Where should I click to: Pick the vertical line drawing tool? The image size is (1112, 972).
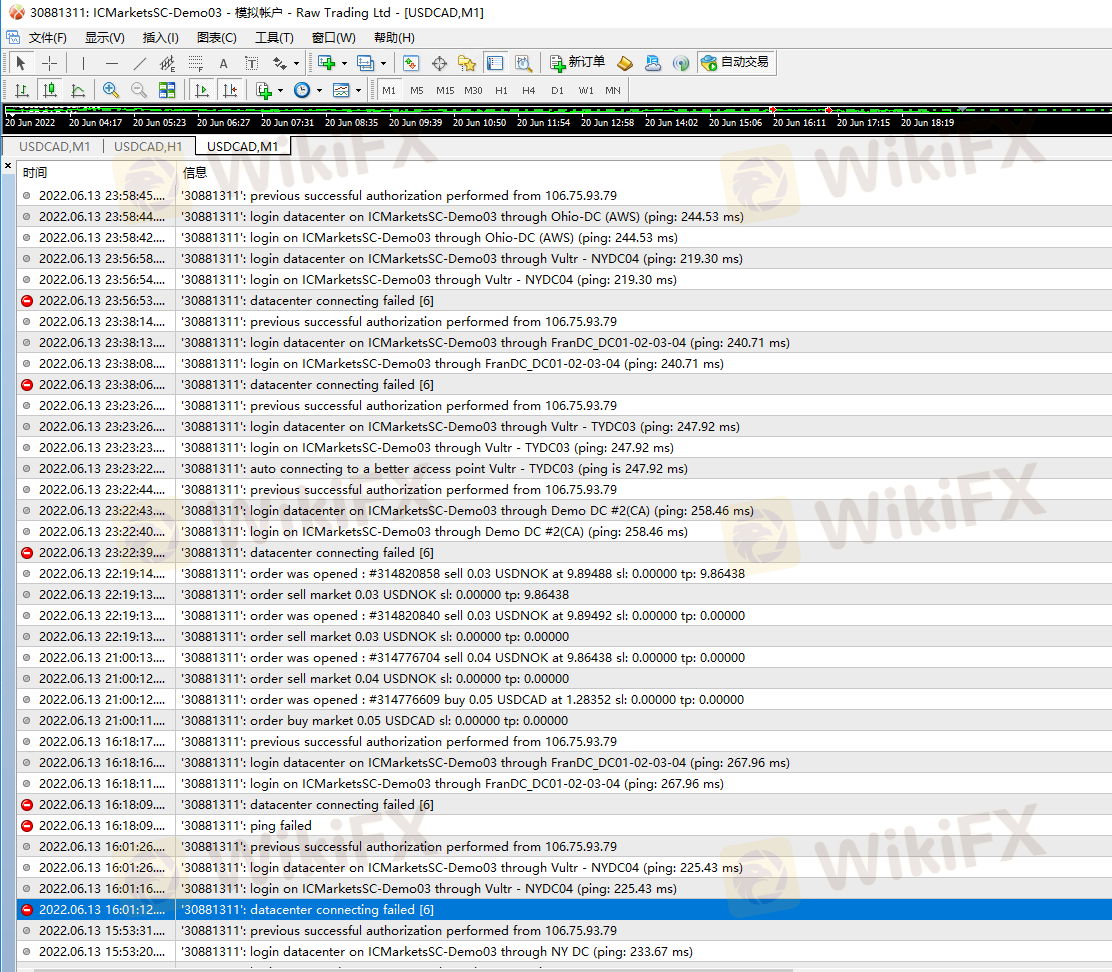(83, 63)
